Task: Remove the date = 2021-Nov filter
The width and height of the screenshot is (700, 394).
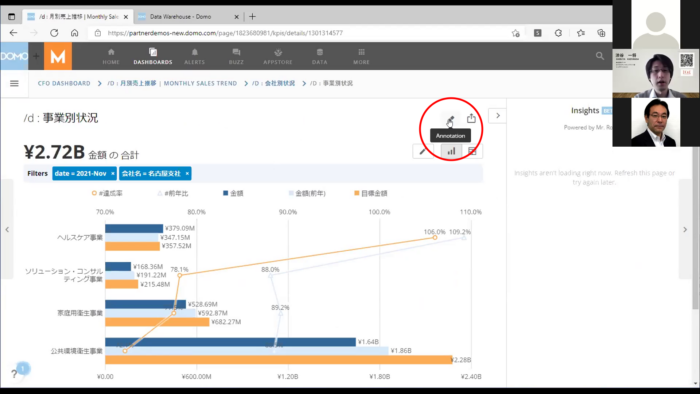Action: tap(112, 174)
